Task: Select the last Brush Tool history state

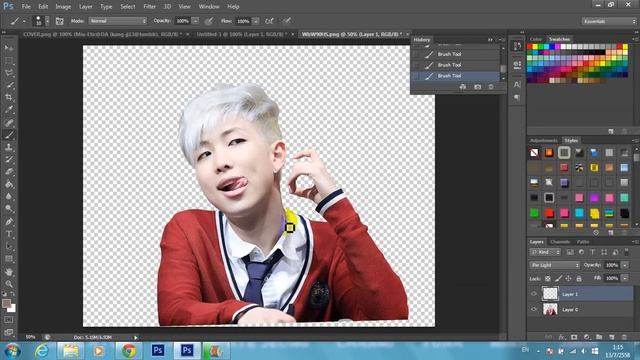Action: coord(456,76)
